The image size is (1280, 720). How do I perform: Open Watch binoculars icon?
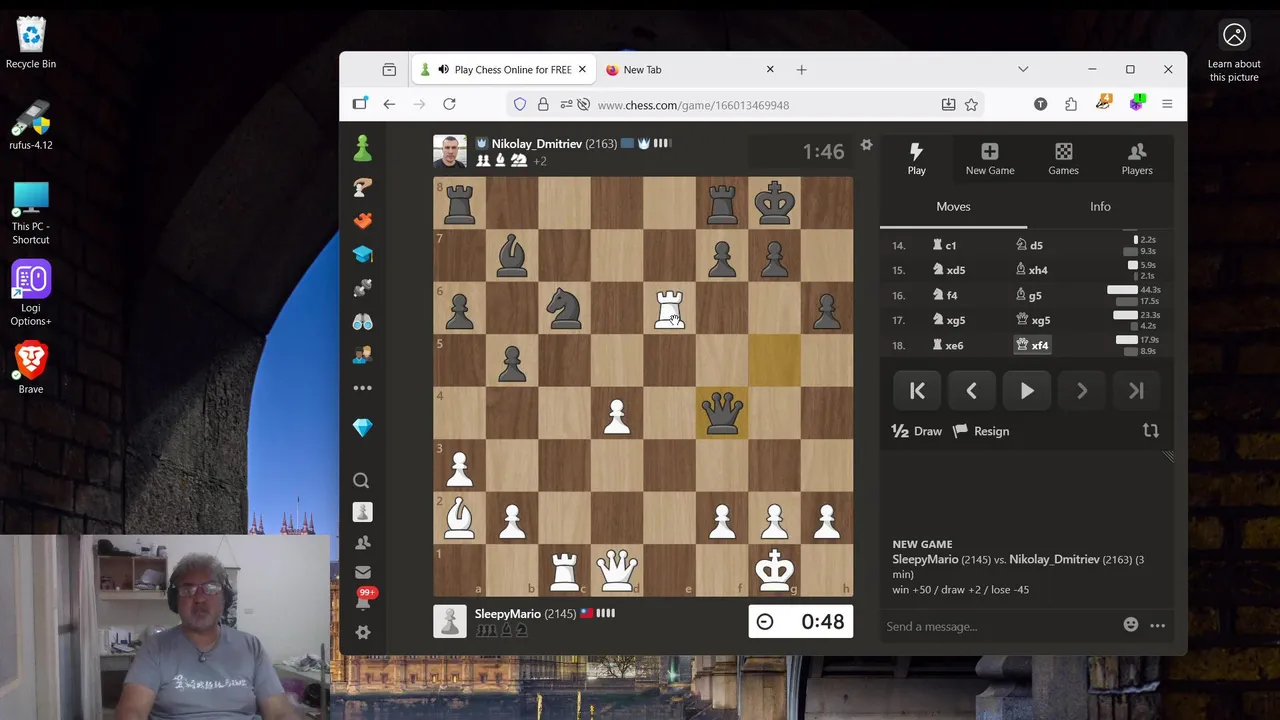tap(362, 322)
